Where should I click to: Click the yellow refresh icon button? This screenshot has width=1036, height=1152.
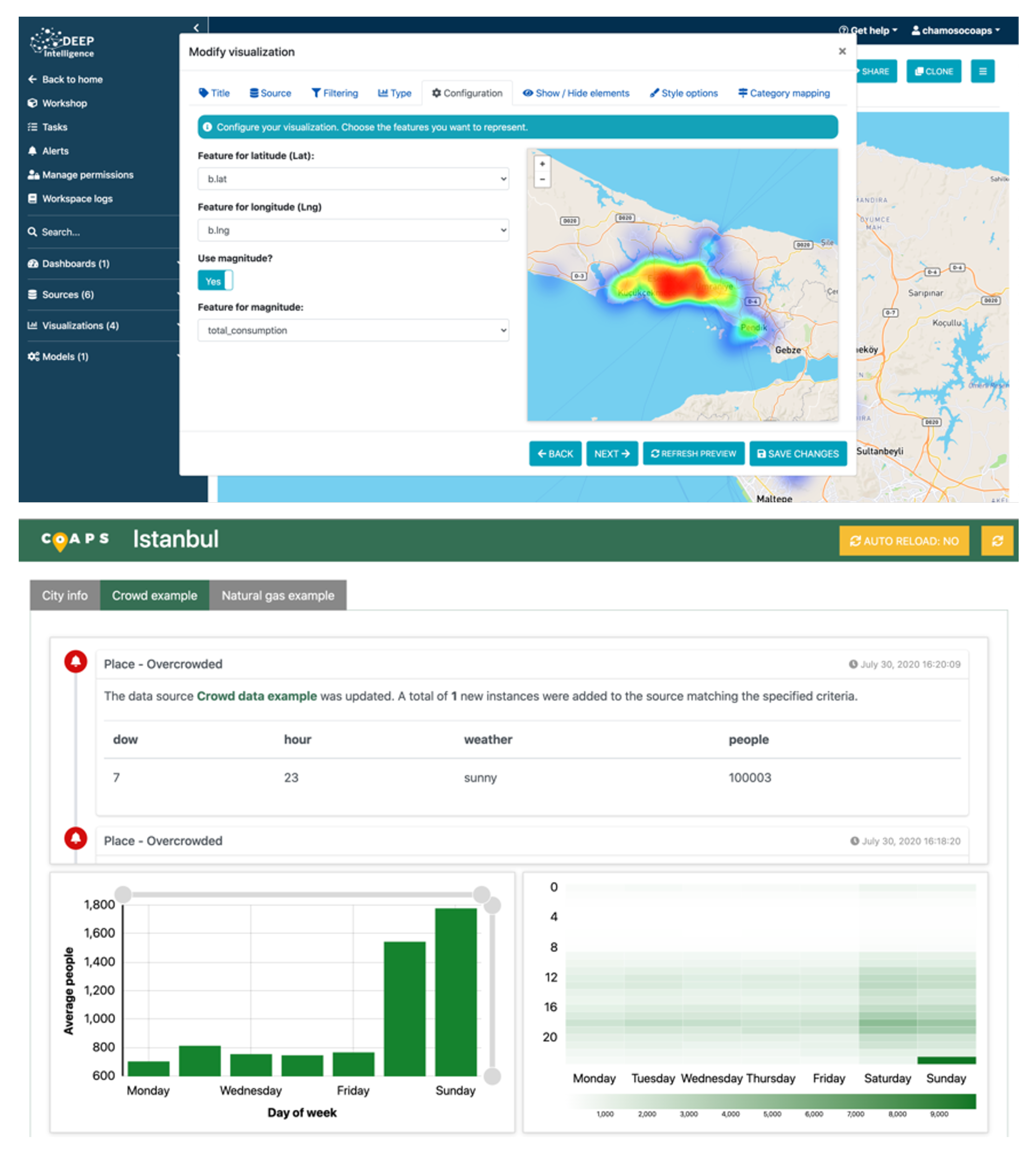997,541
